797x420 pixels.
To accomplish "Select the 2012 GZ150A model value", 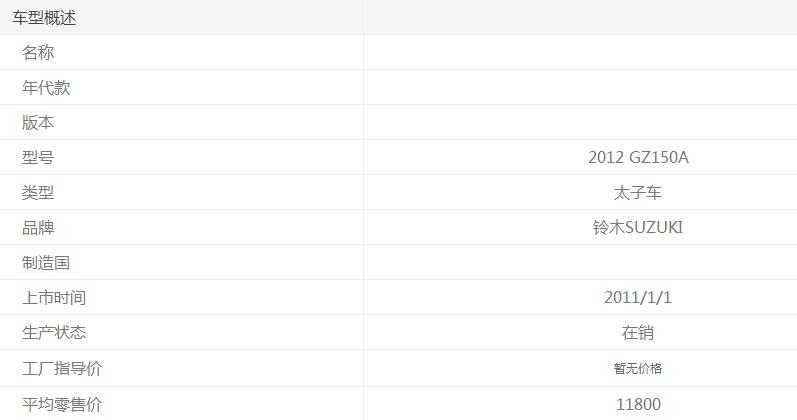I will (x=638, y=158).
